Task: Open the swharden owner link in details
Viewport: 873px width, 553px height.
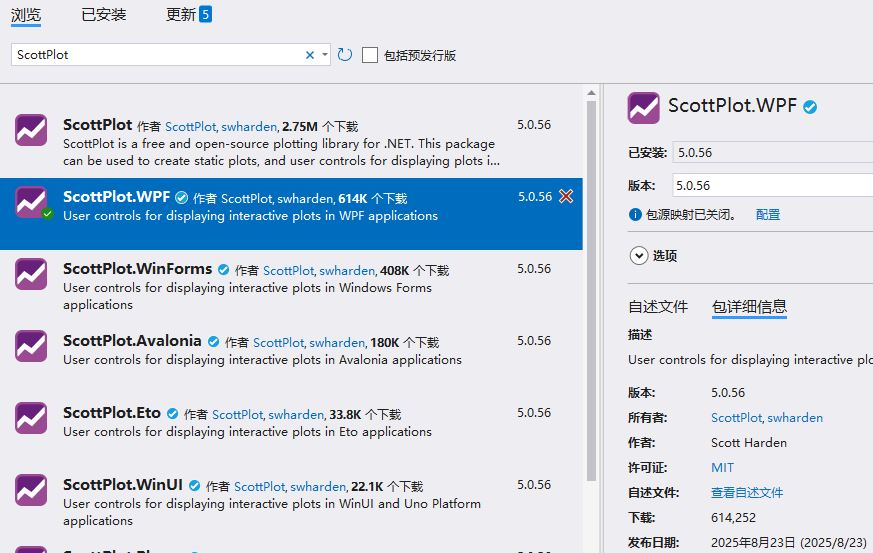Action: click(x=795, y=418)
